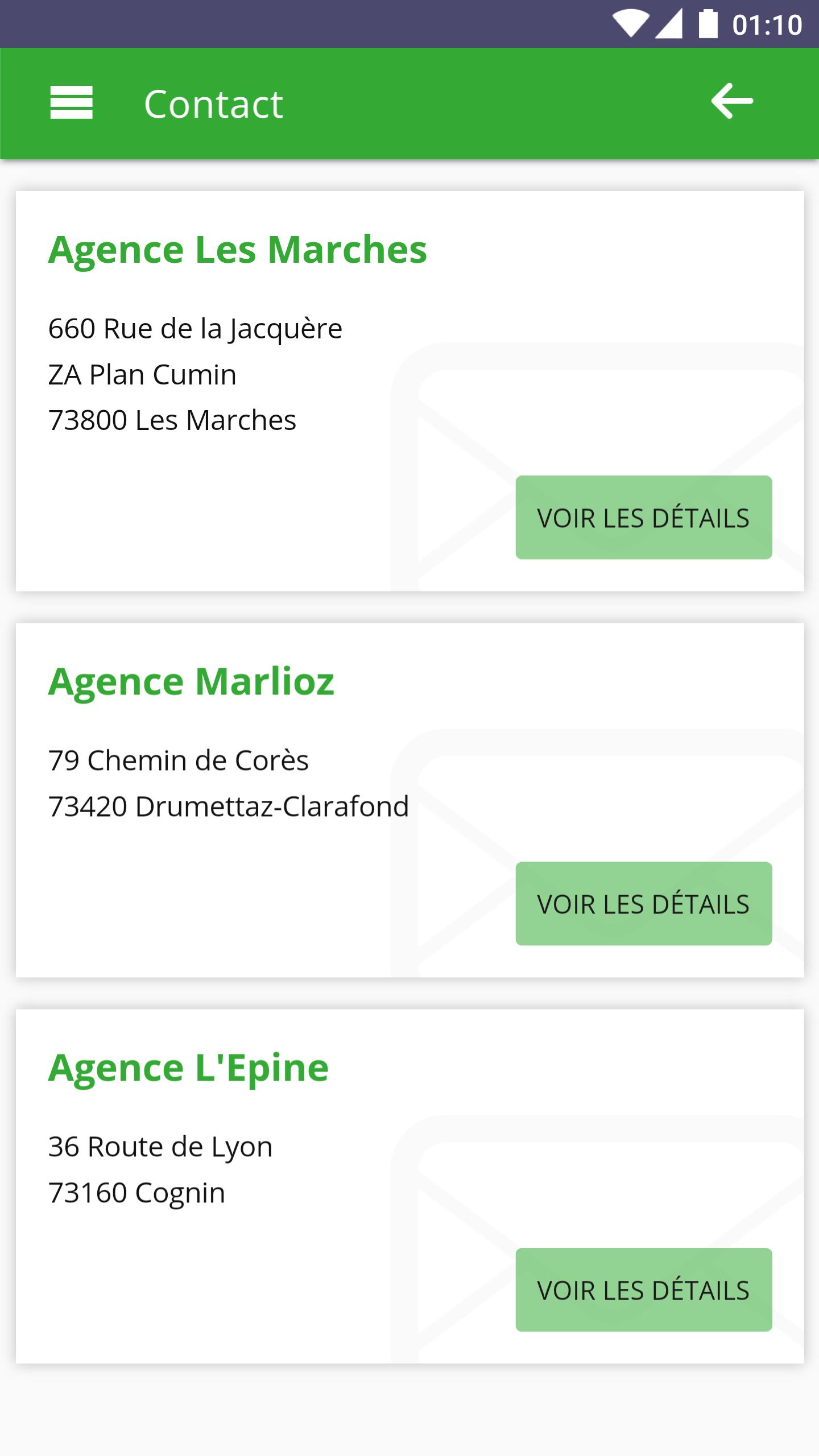The image size is (819, 1456).
Task: Tap the 01:10 clock in status bar
Action: pyautogui.click(x=767, y=25)
